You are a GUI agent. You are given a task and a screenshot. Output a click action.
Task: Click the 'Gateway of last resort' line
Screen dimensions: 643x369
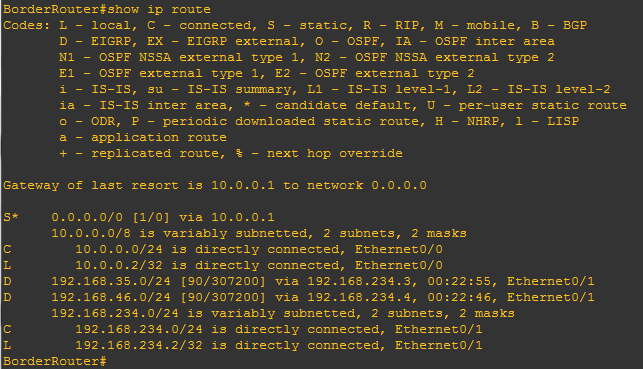click(215, 185)
